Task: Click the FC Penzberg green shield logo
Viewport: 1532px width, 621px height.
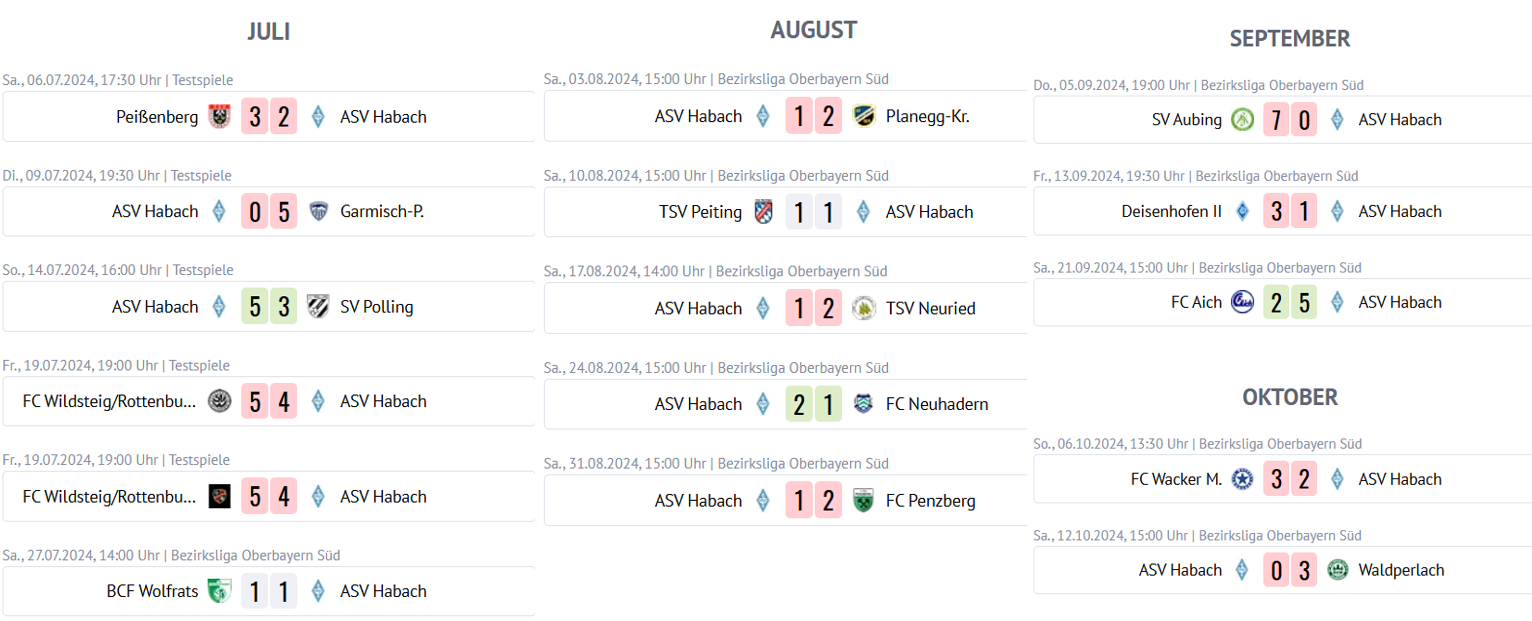Action: tap(864, 500)
